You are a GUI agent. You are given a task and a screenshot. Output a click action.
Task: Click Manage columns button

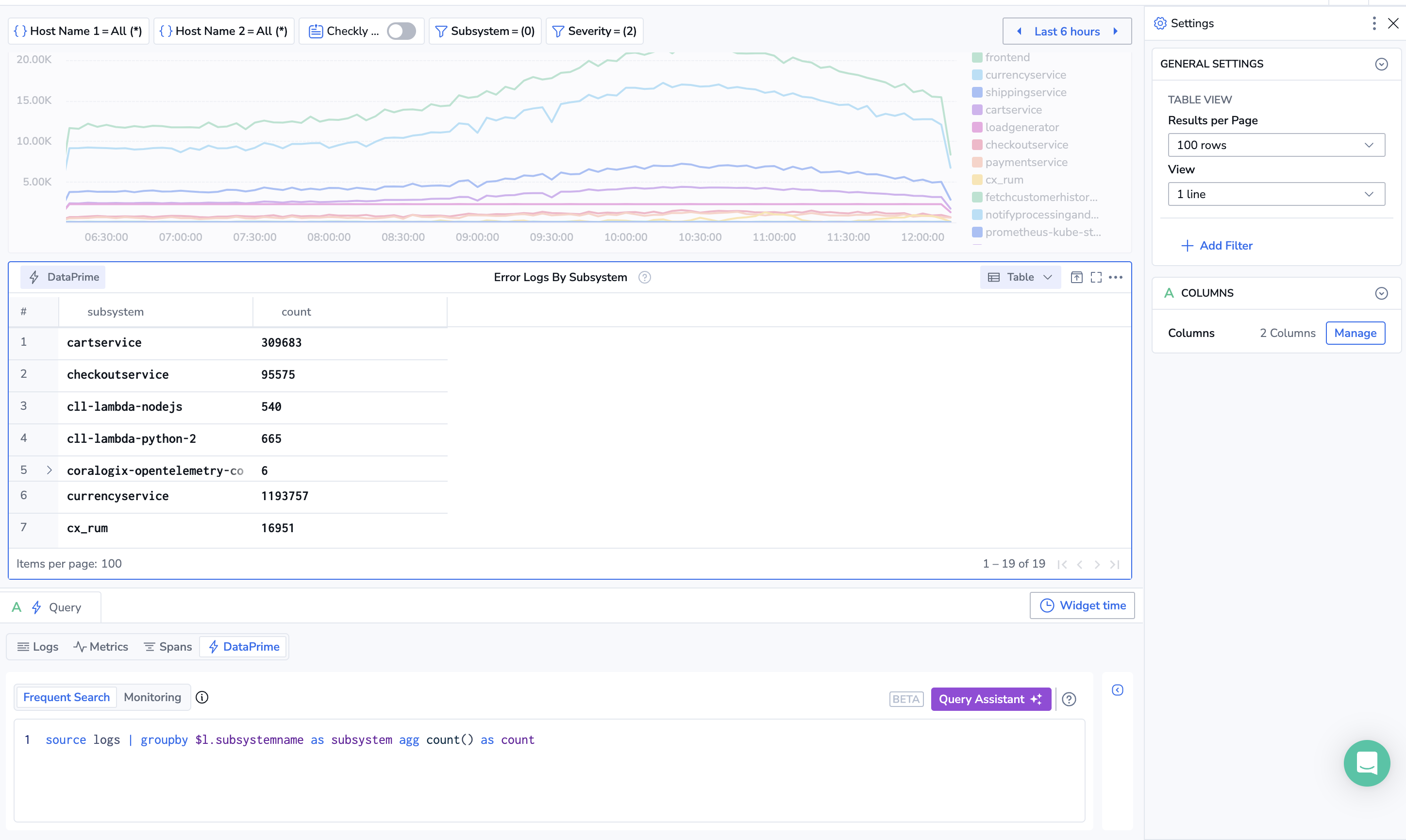tap(1355, 333)
